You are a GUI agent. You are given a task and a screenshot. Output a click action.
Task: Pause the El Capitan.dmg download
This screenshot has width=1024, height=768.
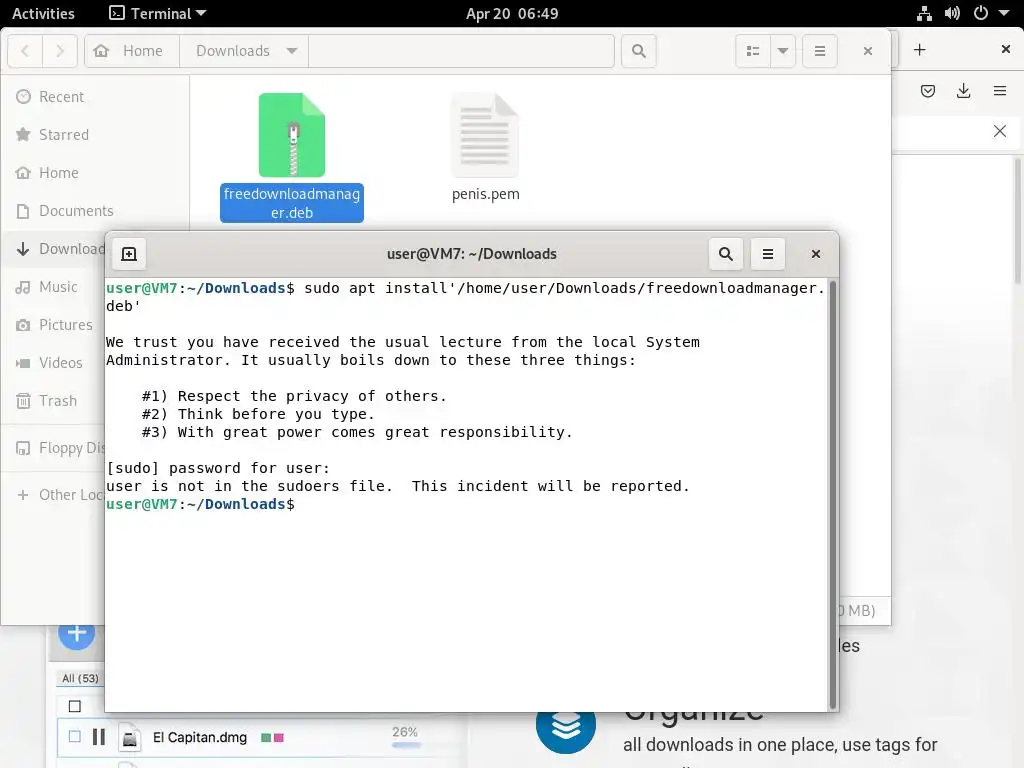(x=99, y=737)
